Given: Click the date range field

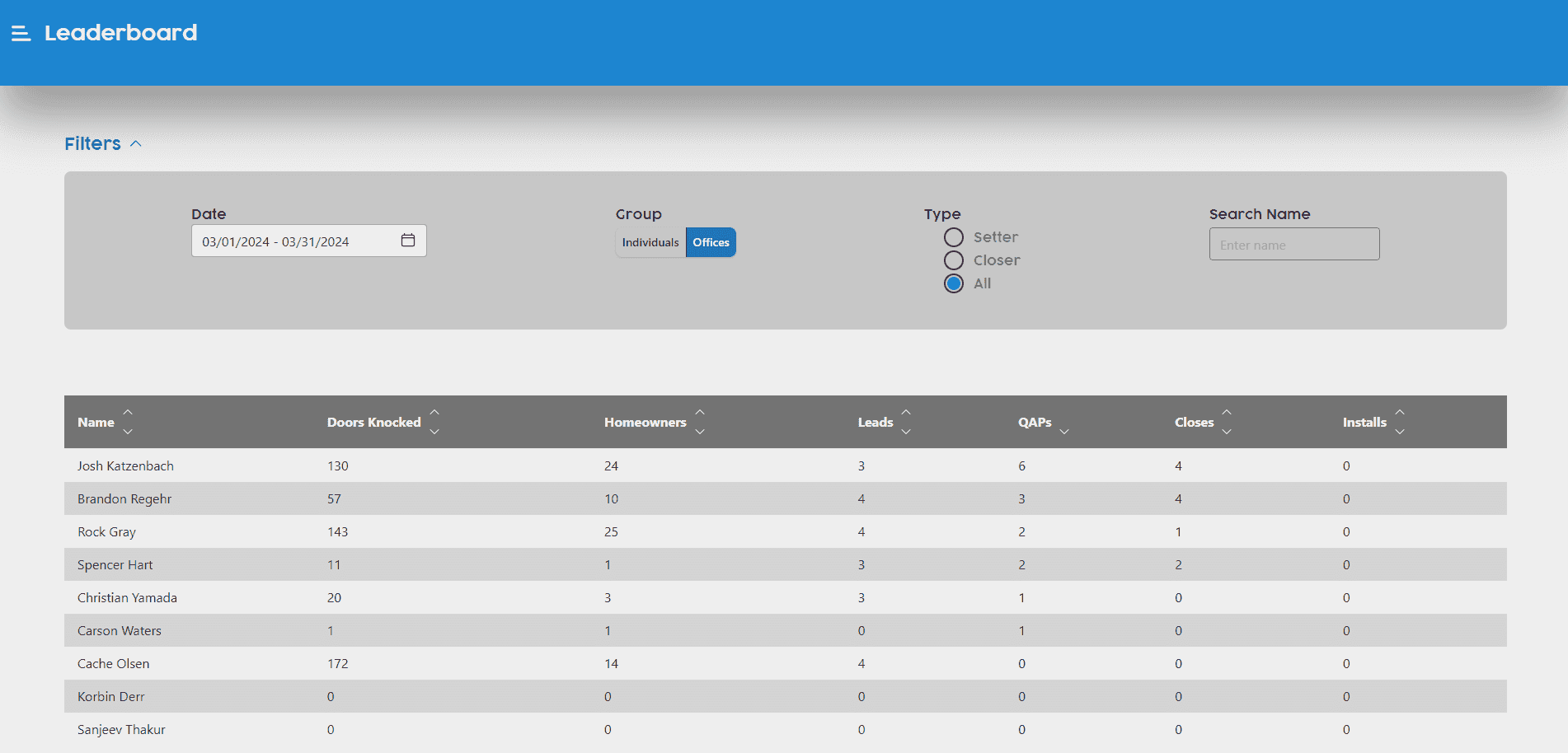Looking at the screenshot, I should [297, 241].
